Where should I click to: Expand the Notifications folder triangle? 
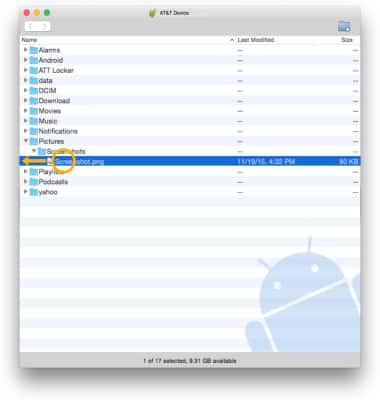(26, 131)
